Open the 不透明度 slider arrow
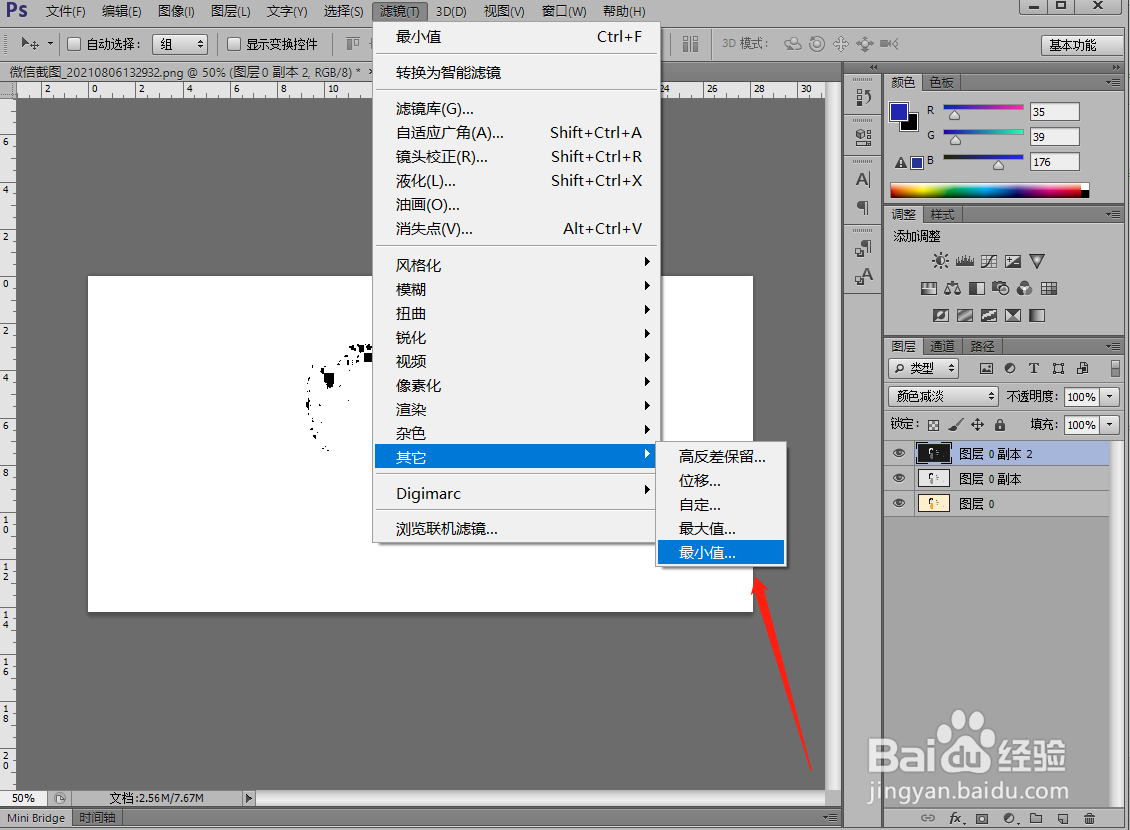 coord(1110,396)
